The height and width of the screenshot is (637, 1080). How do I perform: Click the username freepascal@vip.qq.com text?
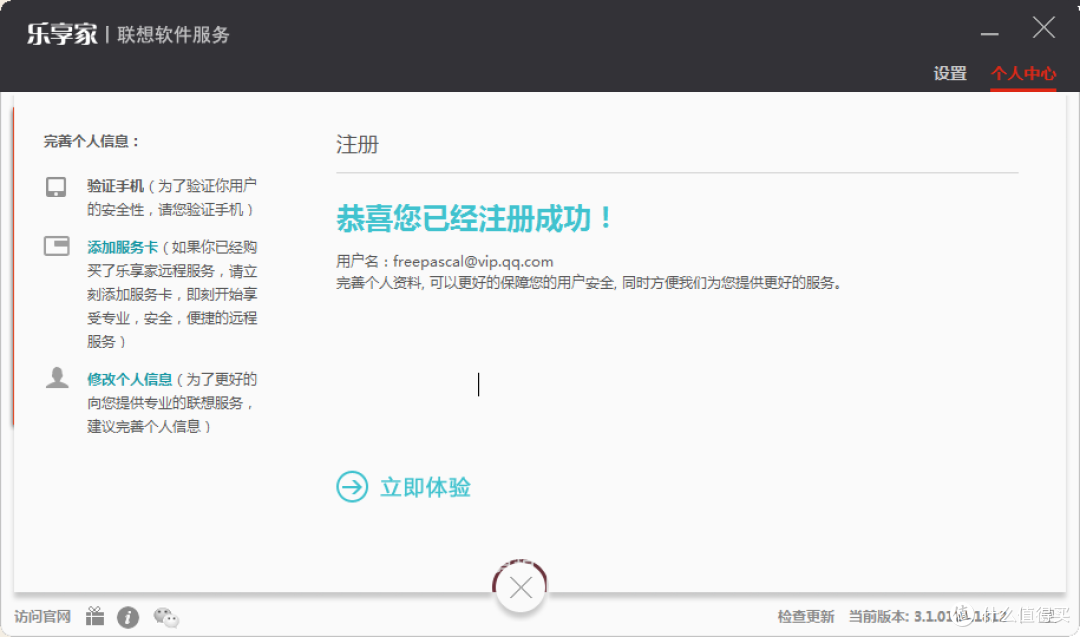473,262
